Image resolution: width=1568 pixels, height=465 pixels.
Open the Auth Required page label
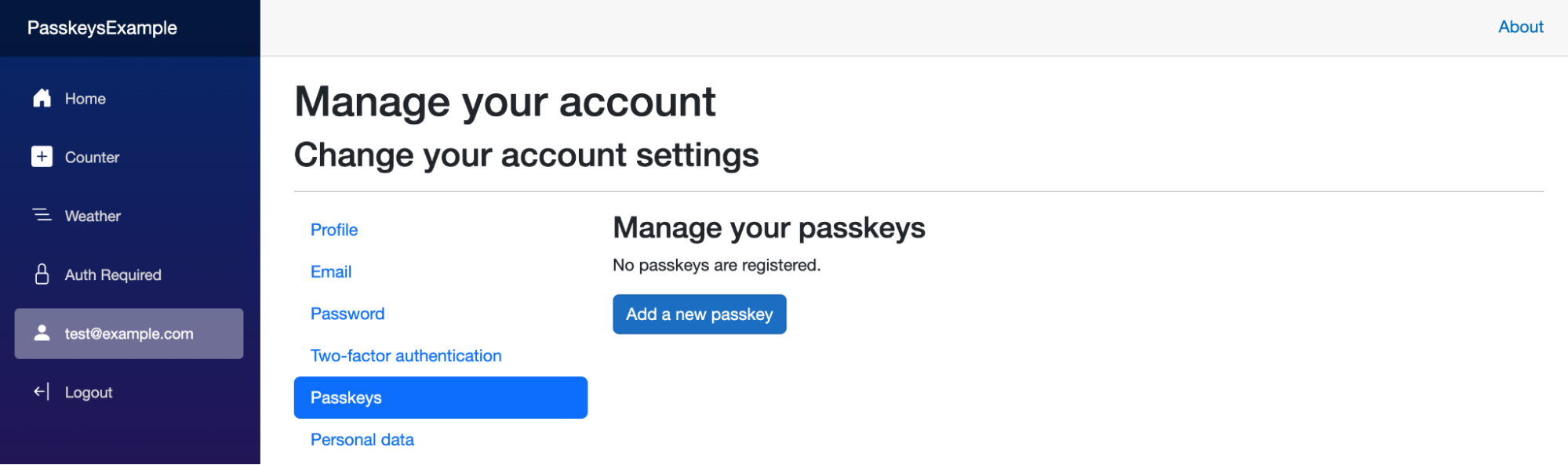point(113,275)
